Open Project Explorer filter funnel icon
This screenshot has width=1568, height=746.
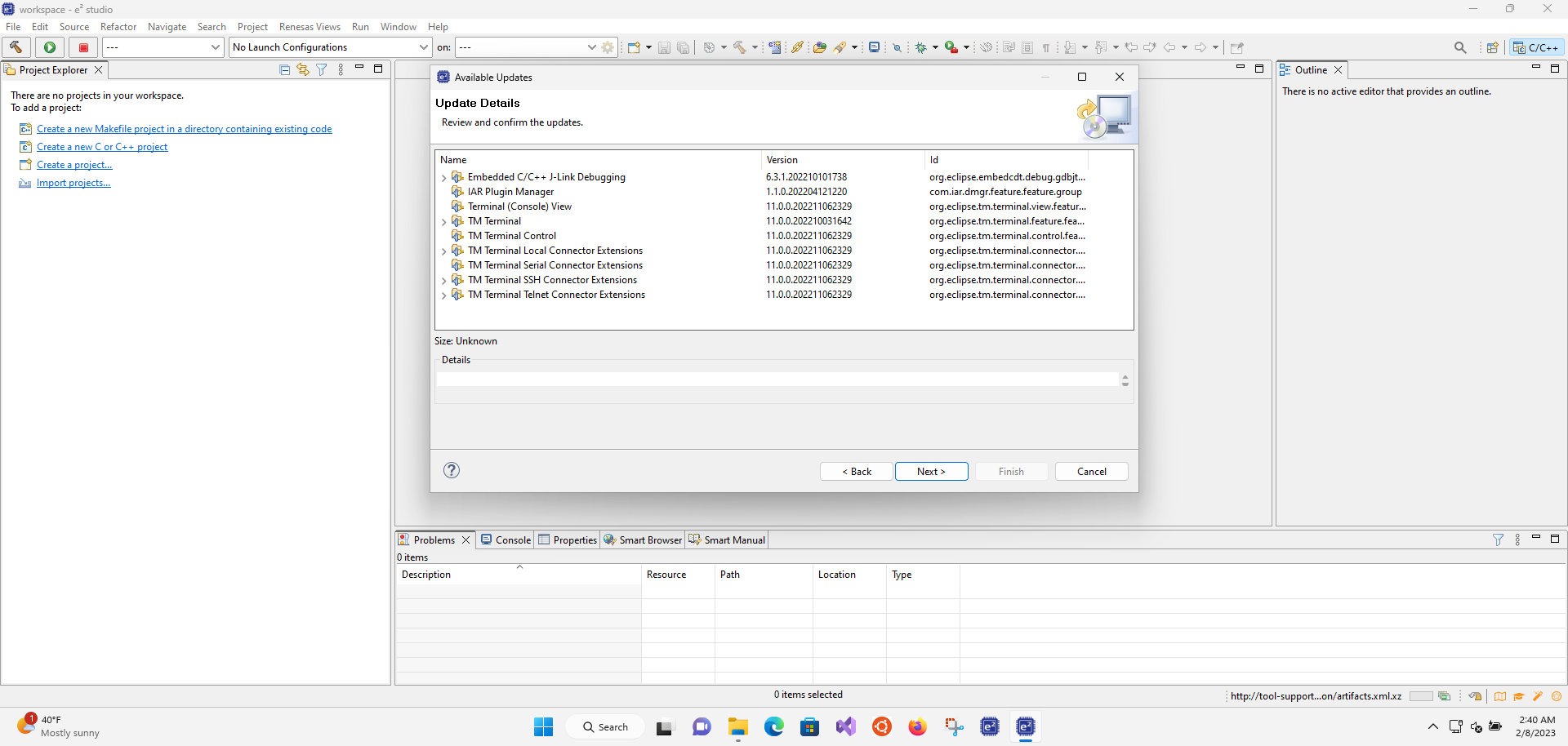322,70
